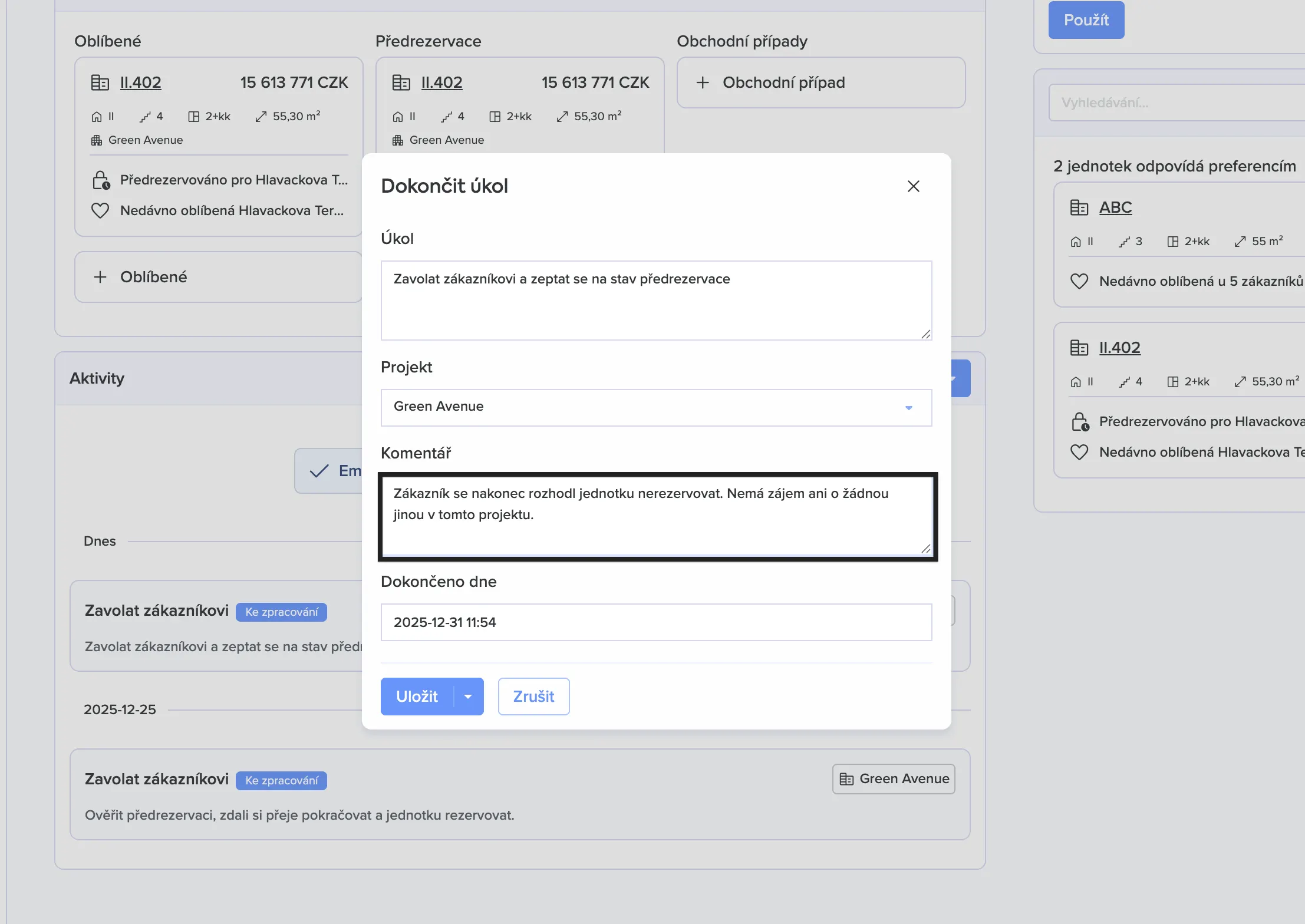1305x924 pixels.
Task: Click the Dokončeno dne date field
Action: pos(655,622)
